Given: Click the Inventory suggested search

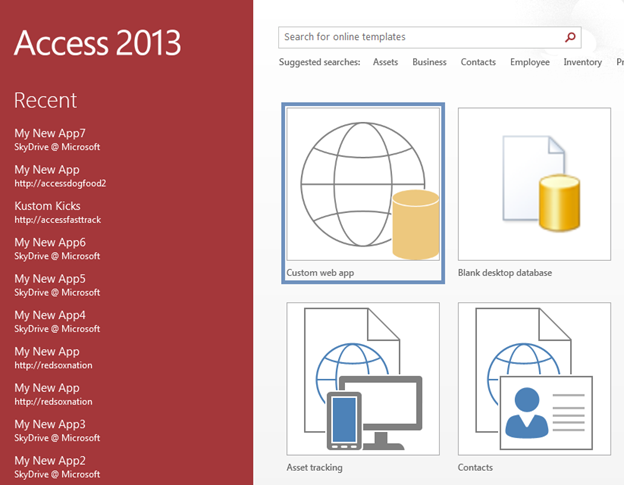Looking at the screenshot, I should click(582, 62).
